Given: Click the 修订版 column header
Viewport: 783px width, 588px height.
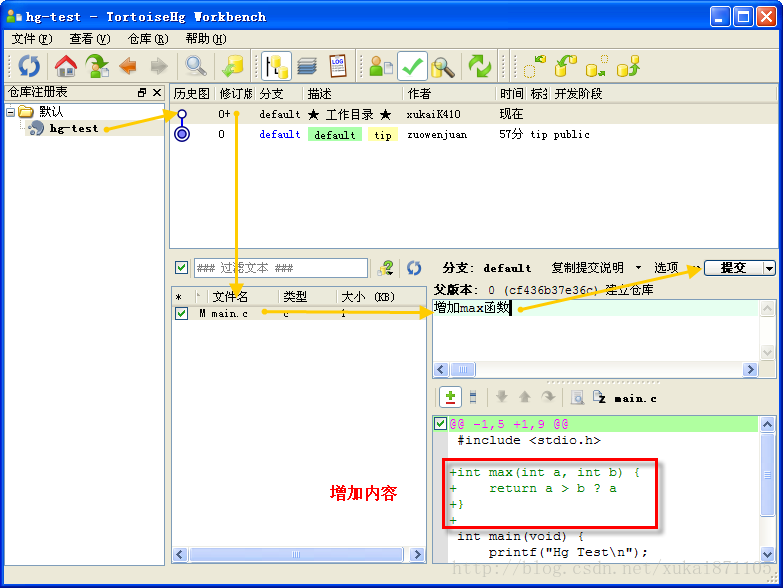Looking at the screenshot, I should point(236,93).
